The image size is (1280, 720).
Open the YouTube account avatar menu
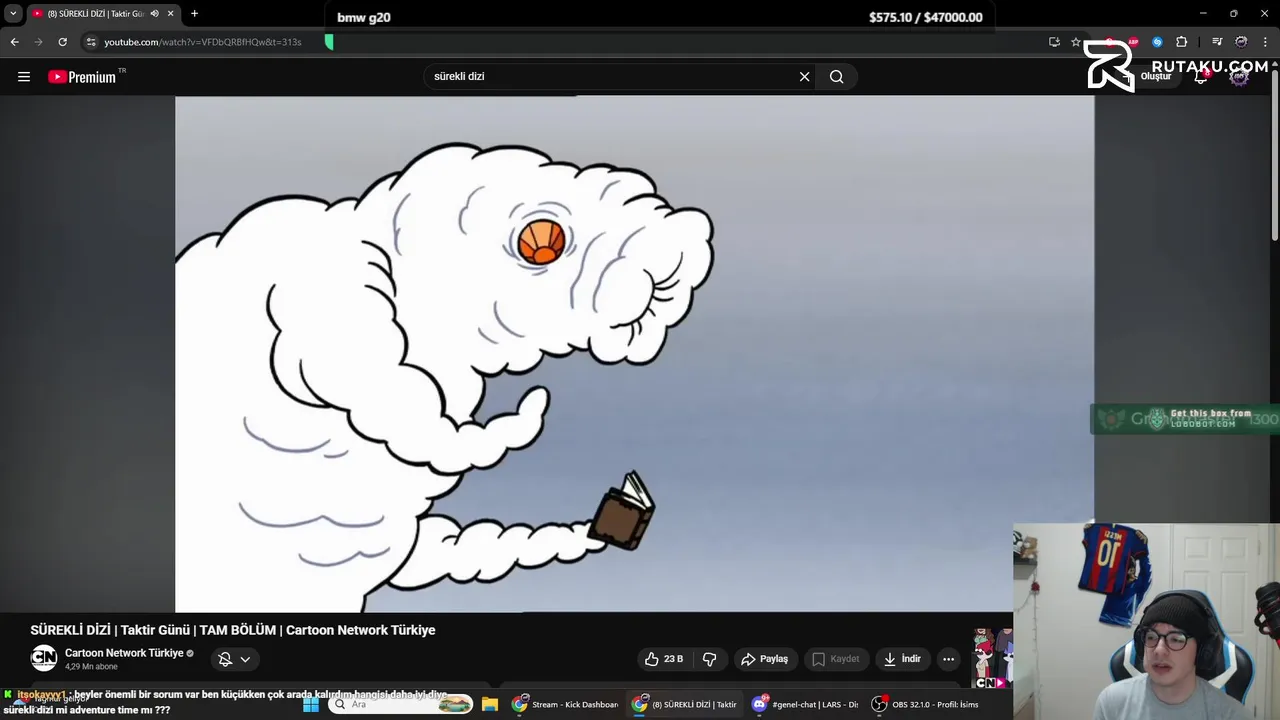tap(1239, 76)
